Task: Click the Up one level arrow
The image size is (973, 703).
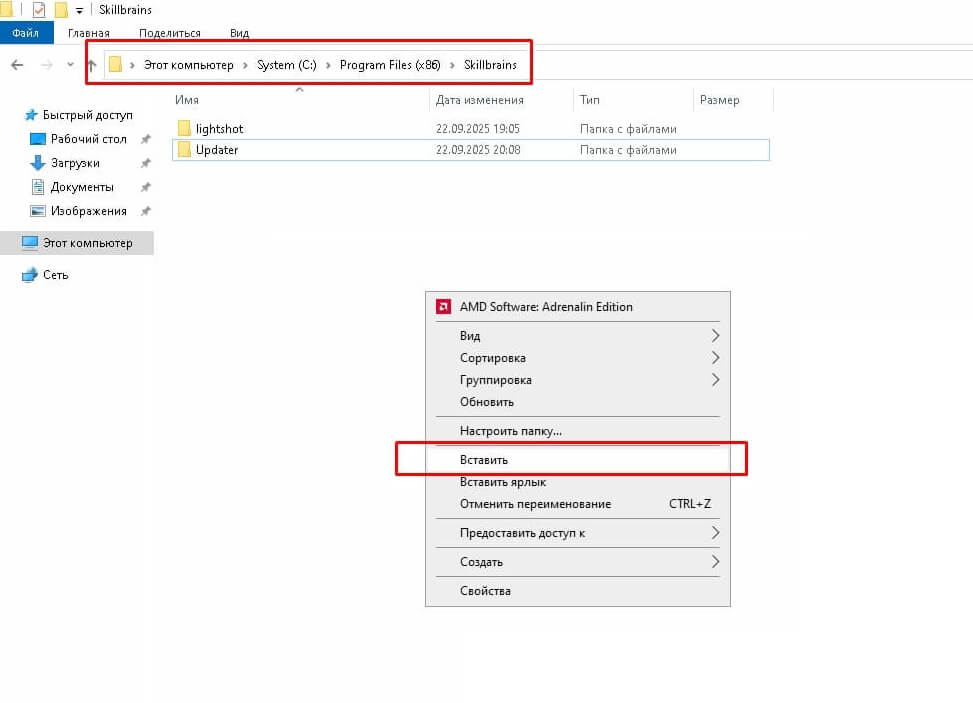Action: [92, 65]
